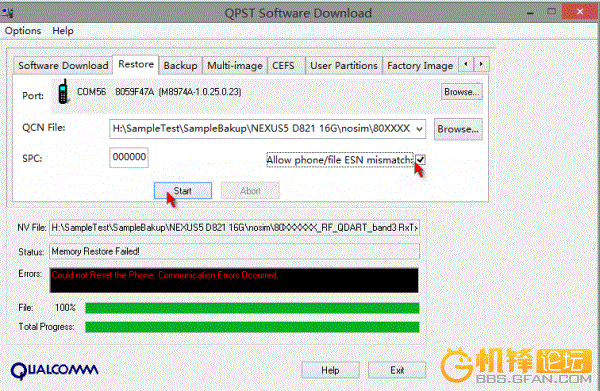Open the Options menu
The image size is (600, 391).
point(23,31)
